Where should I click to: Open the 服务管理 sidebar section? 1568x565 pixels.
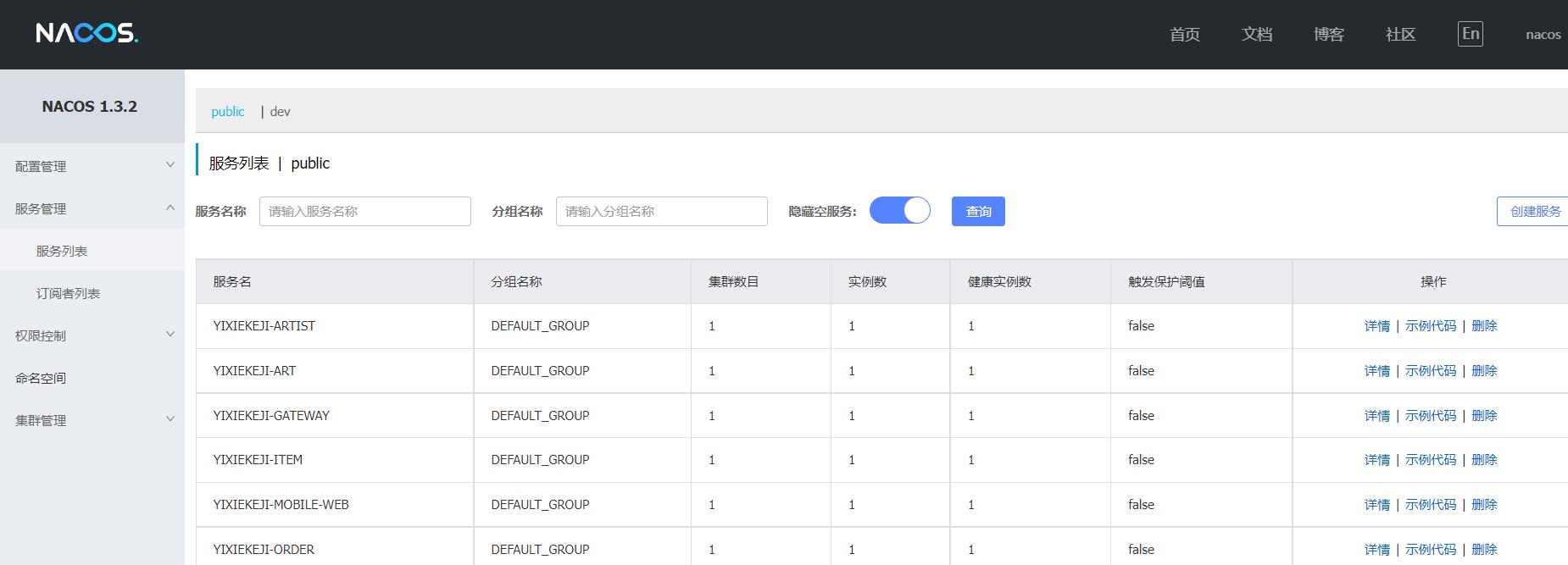[41, 208]
